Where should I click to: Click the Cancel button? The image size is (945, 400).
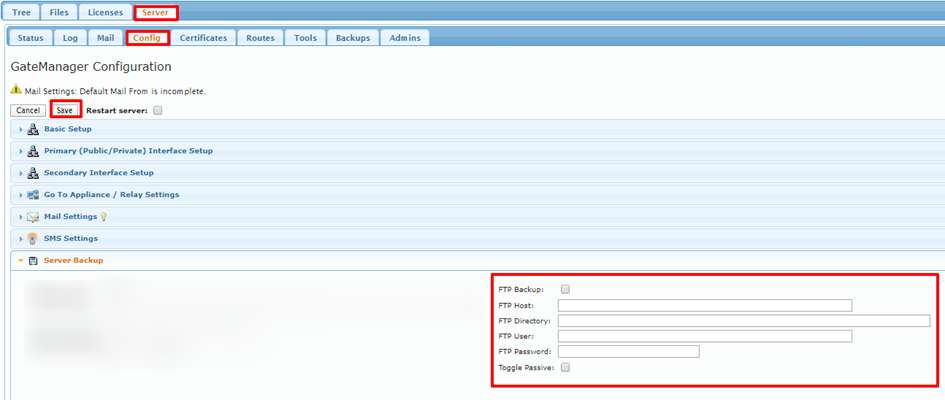[28, 111]
